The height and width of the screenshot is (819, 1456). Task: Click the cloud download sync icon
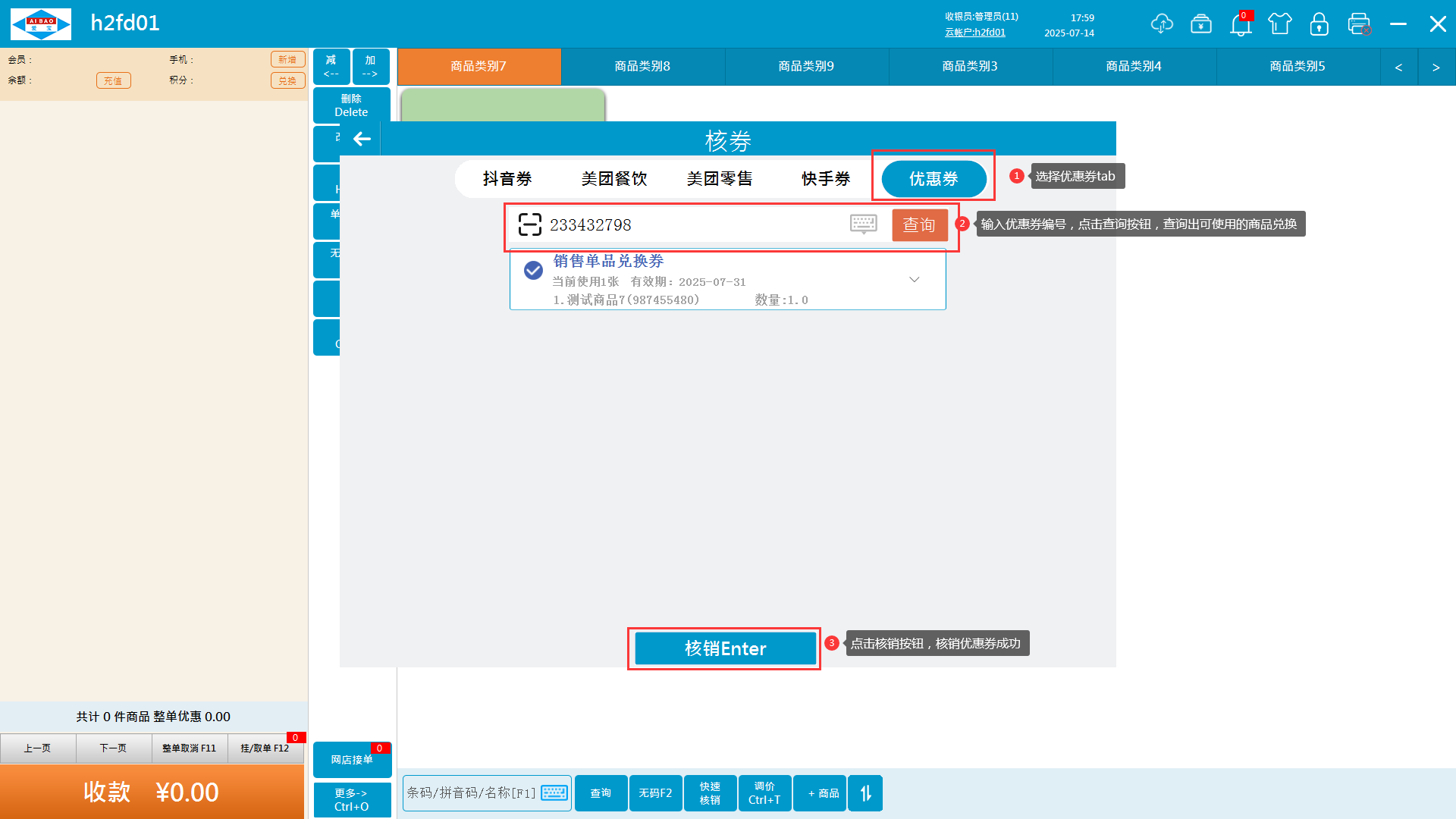1161,24
